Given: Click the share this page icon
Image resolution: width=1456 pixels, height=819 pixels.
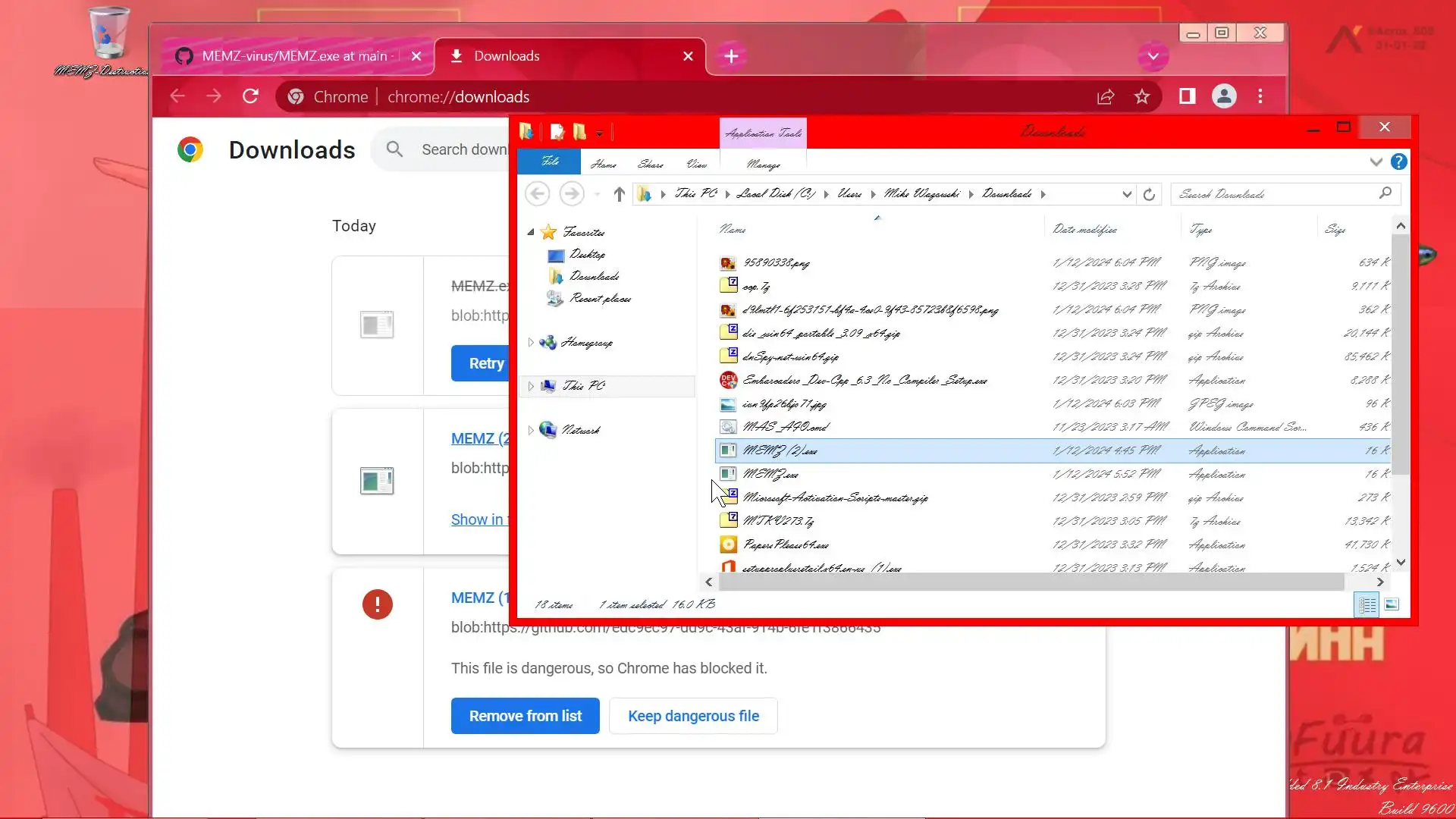Looking at the screenshot, I should [1105, 96].
